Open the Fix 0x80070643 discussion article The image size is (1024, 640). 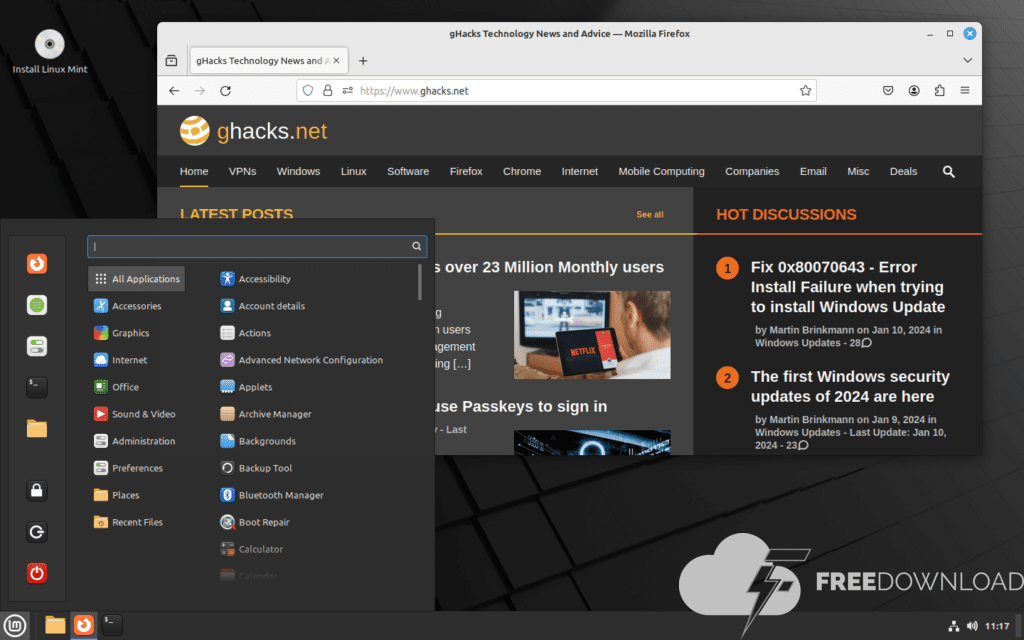pyautogui.click(x=847, y=287)
